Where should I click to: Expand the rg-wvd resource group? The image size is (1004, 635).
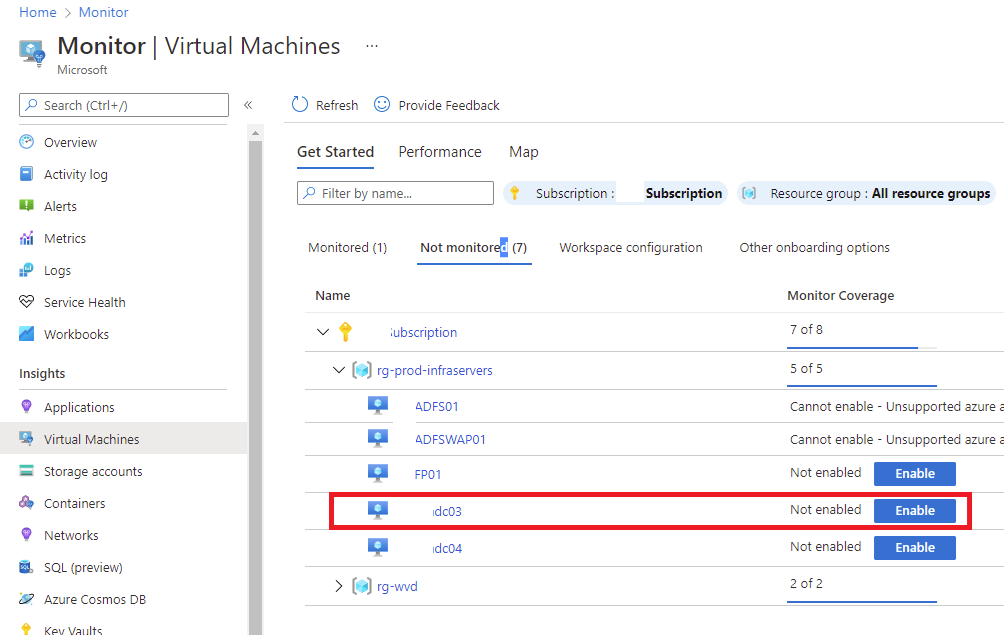[x=339, y=586]
